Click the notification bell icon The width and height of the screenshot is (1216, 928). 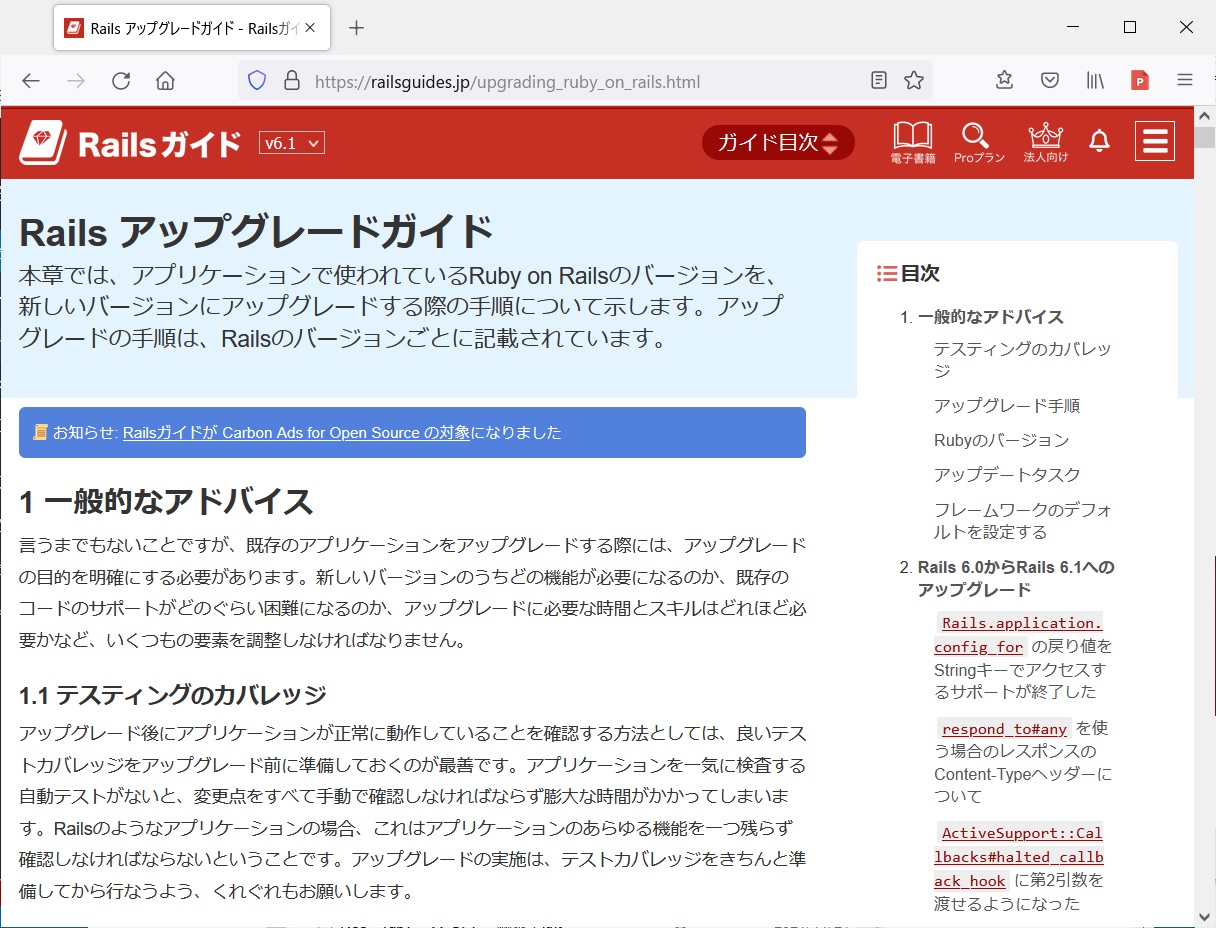[1099, 142]
